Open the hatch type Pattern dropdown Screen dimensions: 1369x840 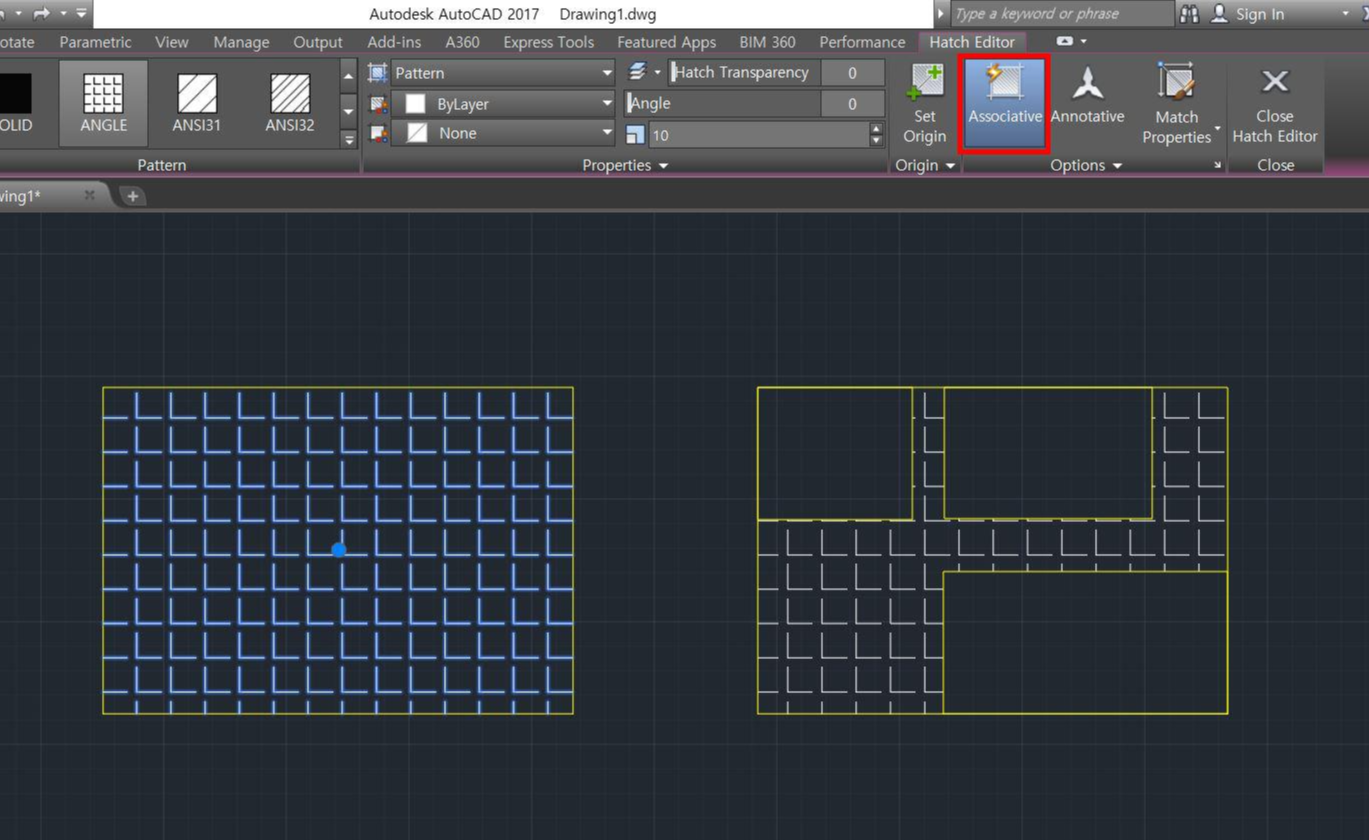(503, 72)
